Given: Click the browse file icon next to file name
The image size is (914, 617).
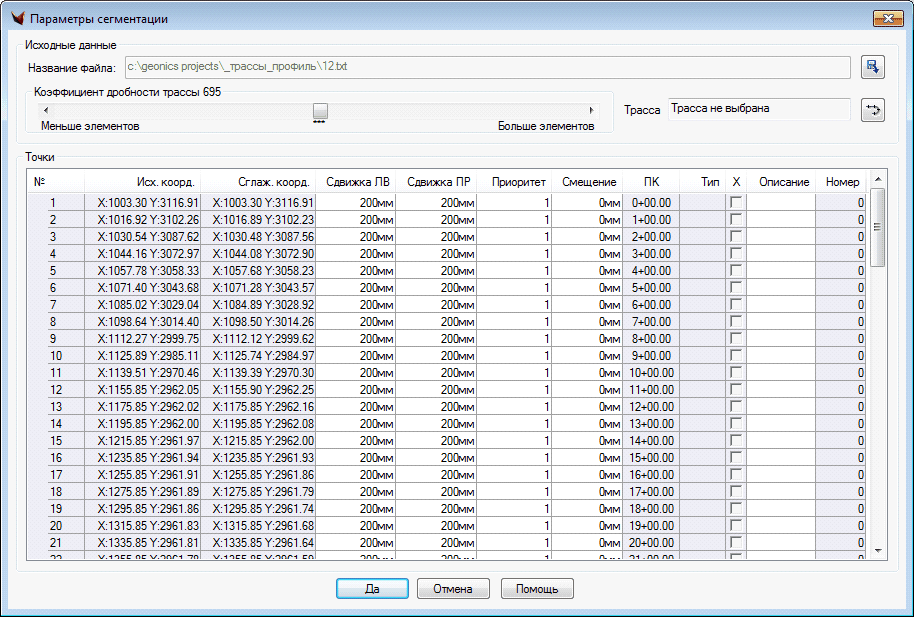Looking at the screenshot, I should (872, 67).
